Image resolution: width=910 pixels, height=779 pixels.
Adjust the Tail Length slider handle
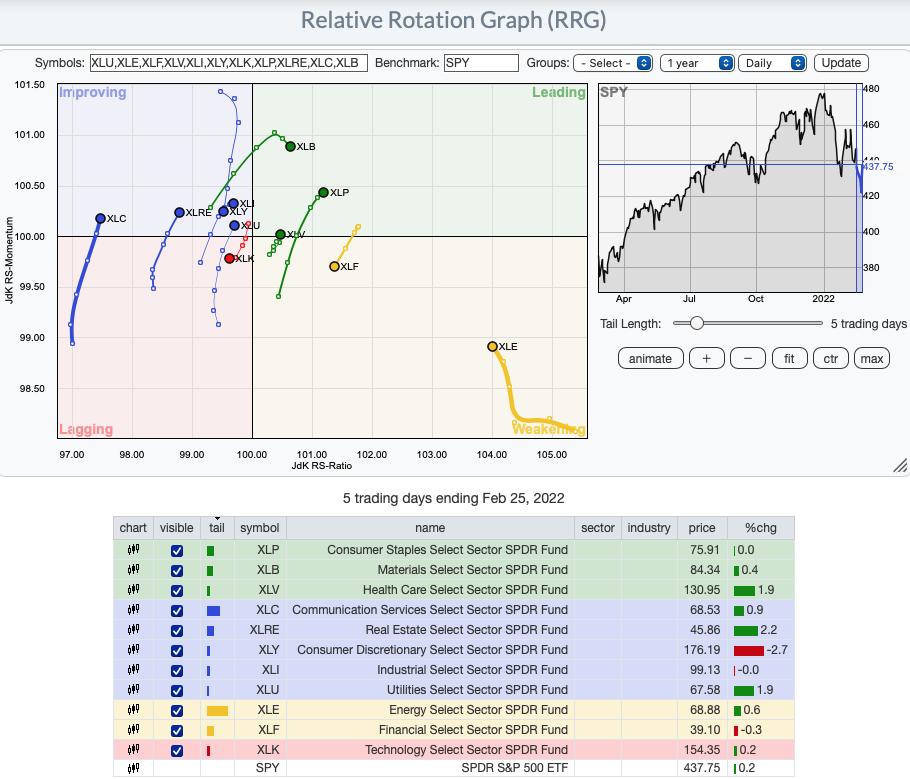tap(696, 324)
